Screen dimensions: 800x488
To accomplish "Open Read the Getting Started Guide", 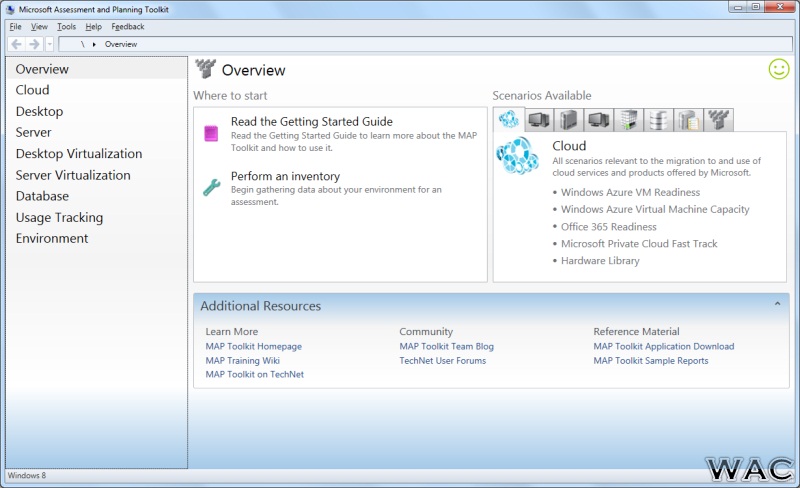I will click(312, 121).
